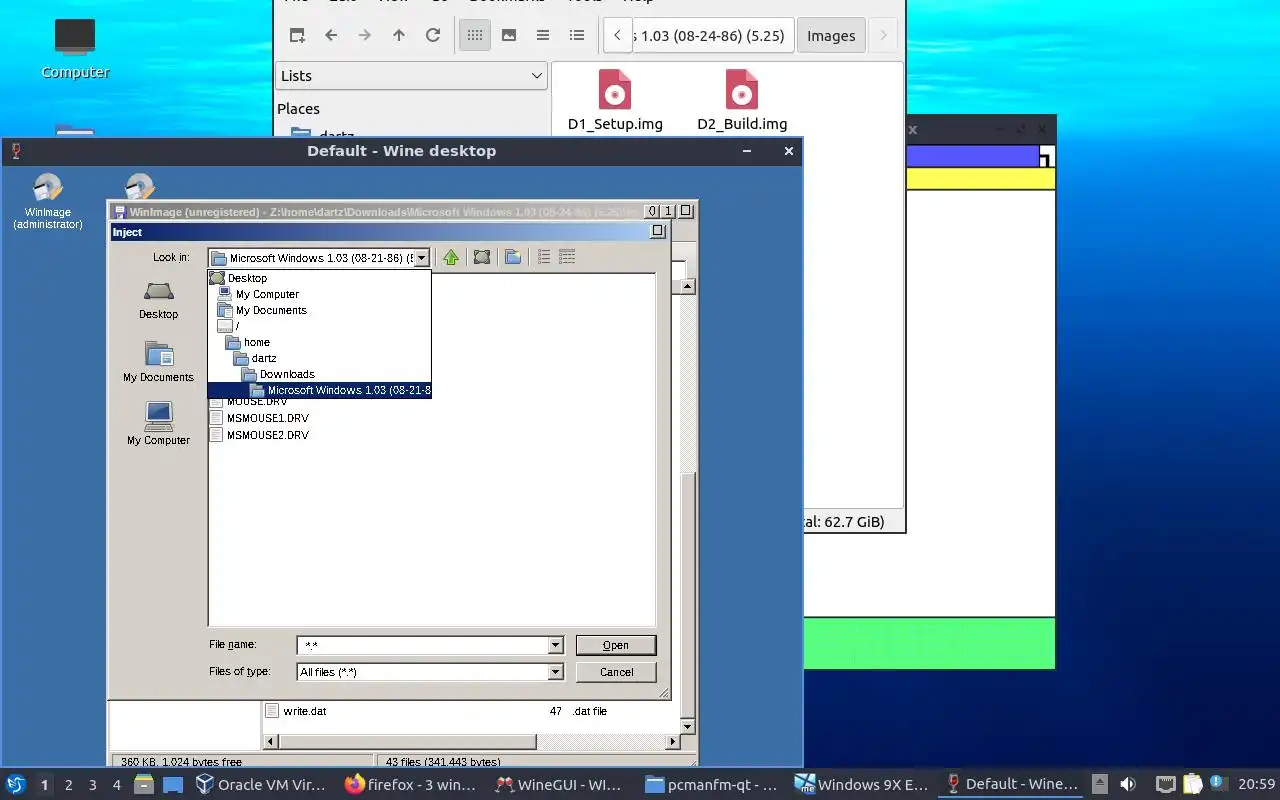Click the WinImage (administrator) desktop icon
This screenshot has height=800, width=1280.
(47, 202)
